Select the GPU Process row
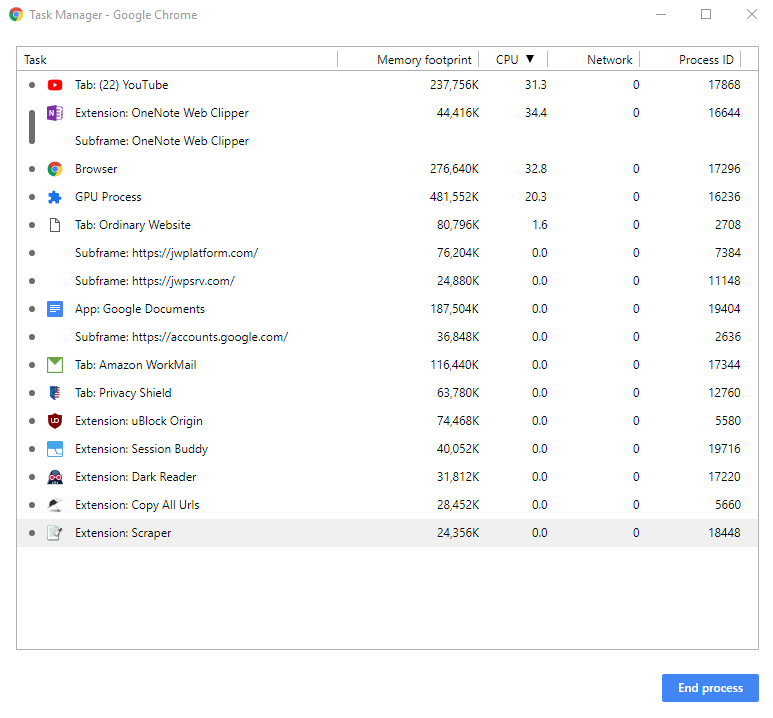 tap(387, 197)
